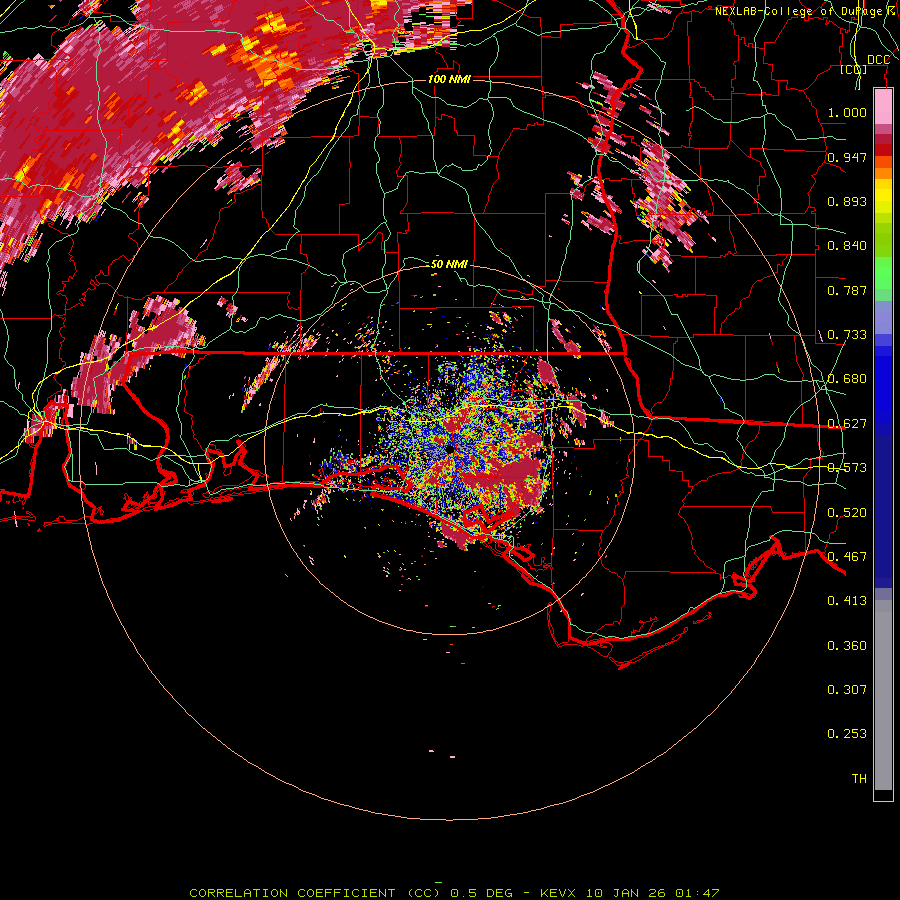Click the "[CC]" unit label above the legend
The height and width of the screenshot is (900, 900).
pos(853,69)
